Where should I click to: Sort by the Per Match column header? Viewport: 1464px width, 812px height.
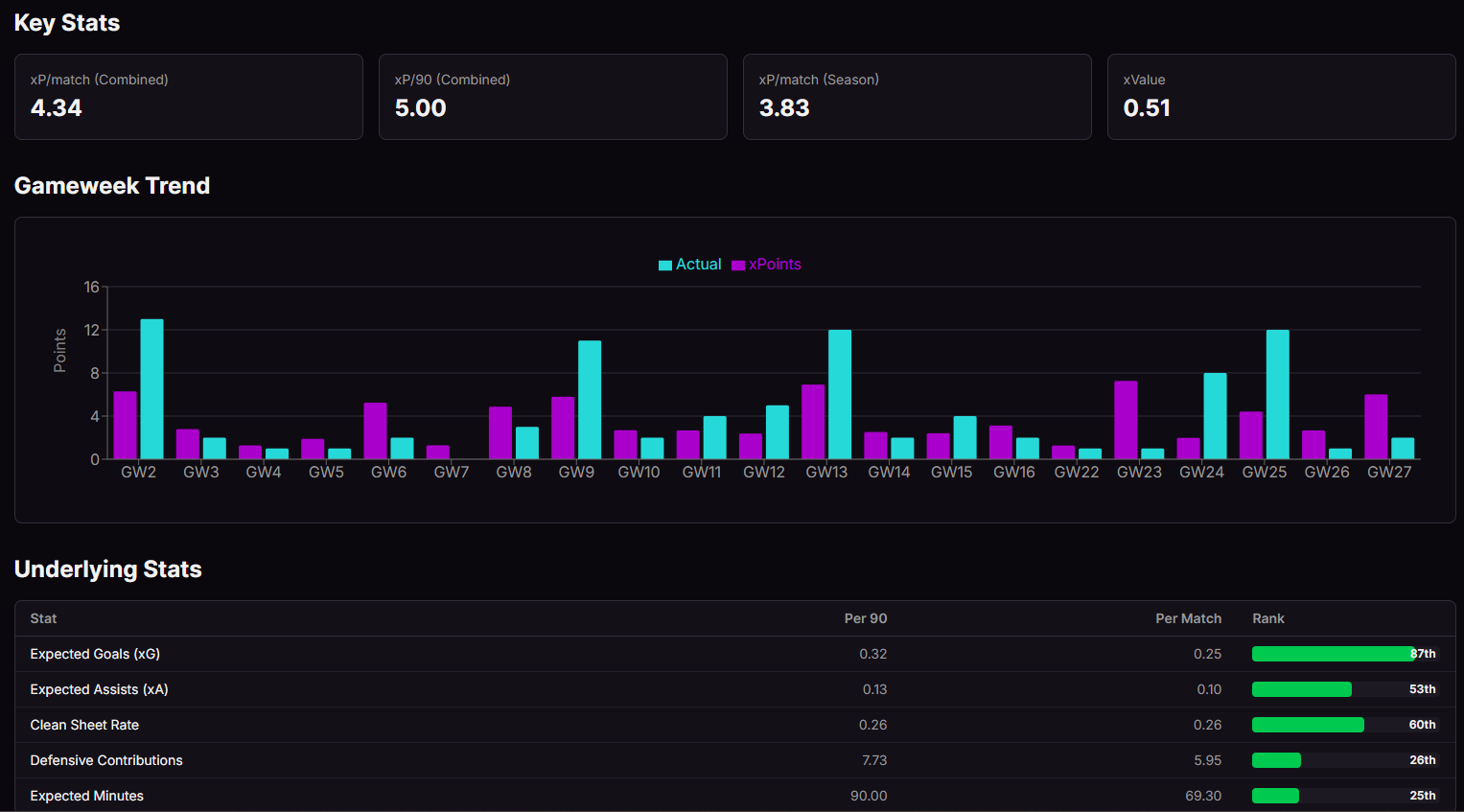[x=1188, y=618]
